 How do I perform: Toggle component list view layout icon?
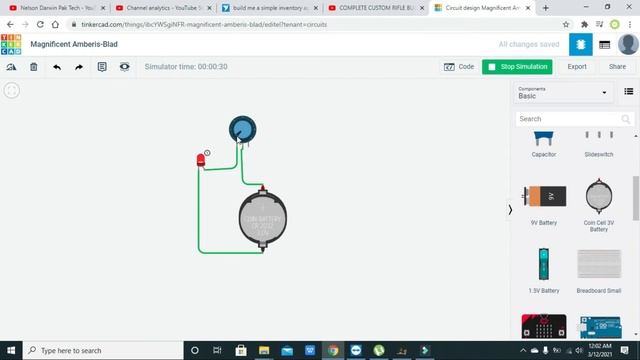tap(629, 91)
